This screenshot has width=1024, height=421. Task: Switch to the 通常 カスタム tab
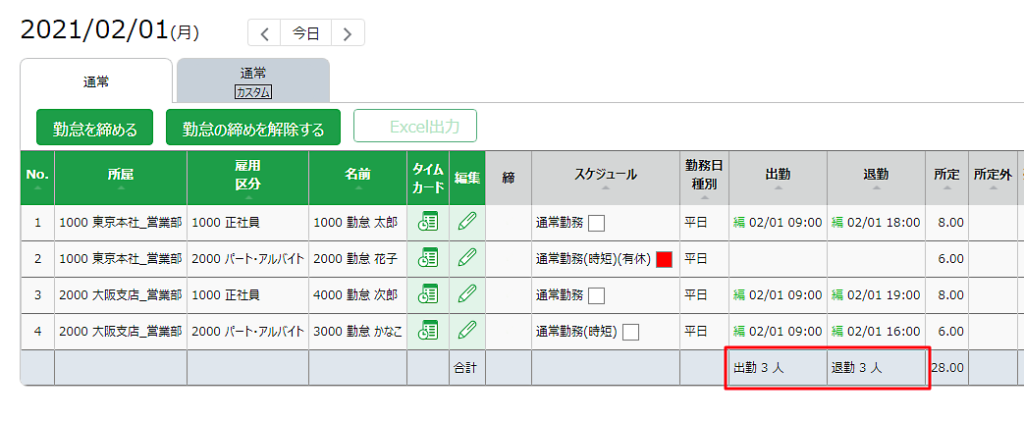[x=253, y=81]
